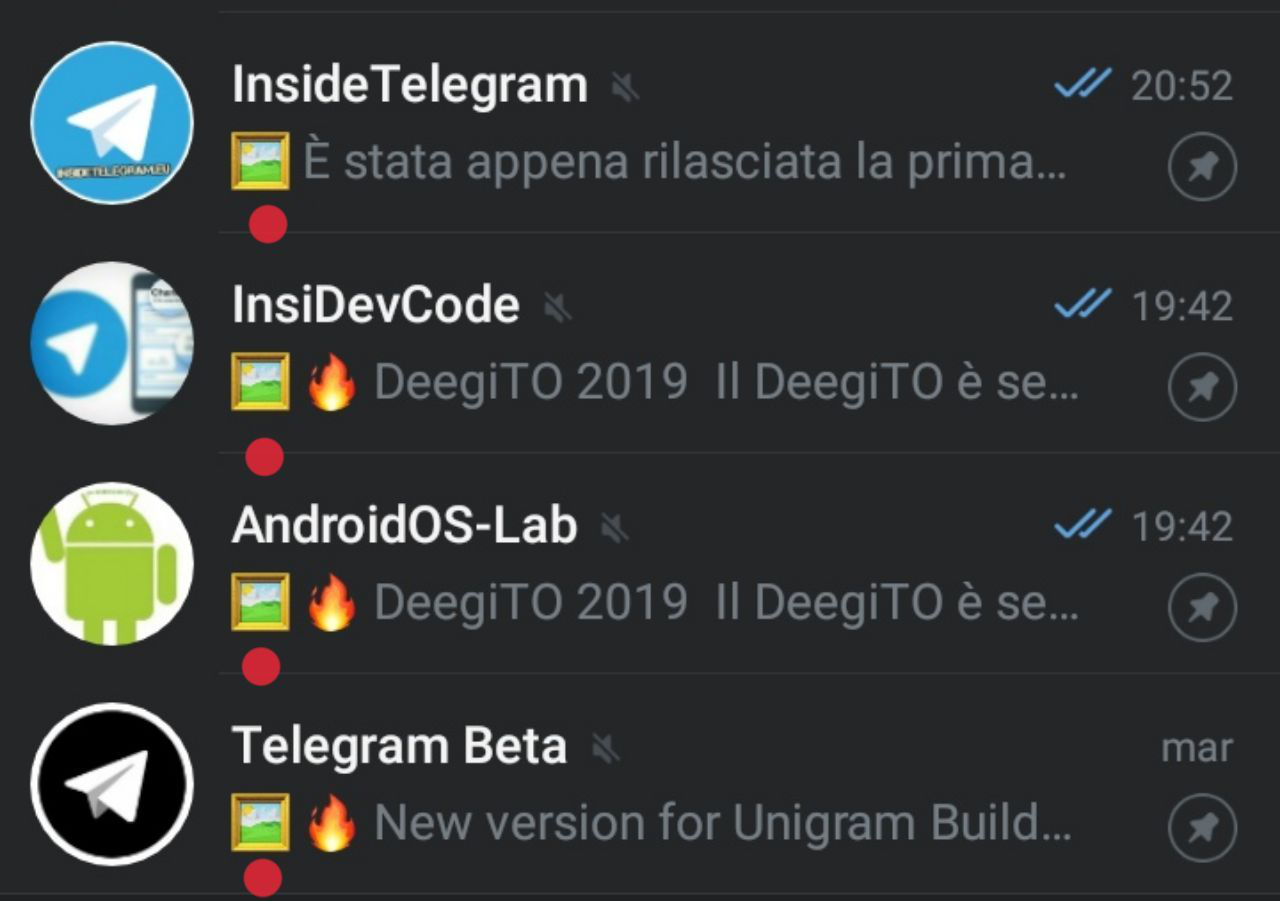Click the muted speaker icon beside Telegram Beta
Image resolution: width=1280 pixels, height=901 pixels.
click(x=605, y=748)
